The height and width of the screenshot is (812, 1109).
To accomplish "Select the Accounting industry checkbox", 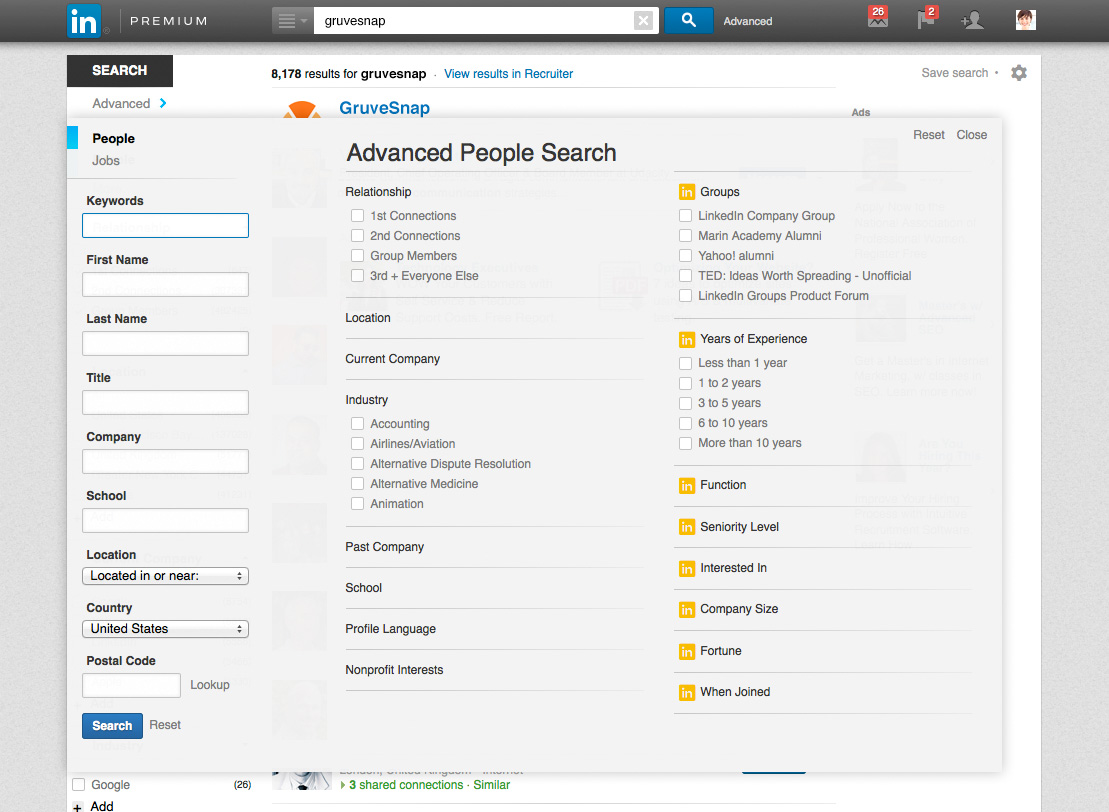I will (x=357, y=424).
